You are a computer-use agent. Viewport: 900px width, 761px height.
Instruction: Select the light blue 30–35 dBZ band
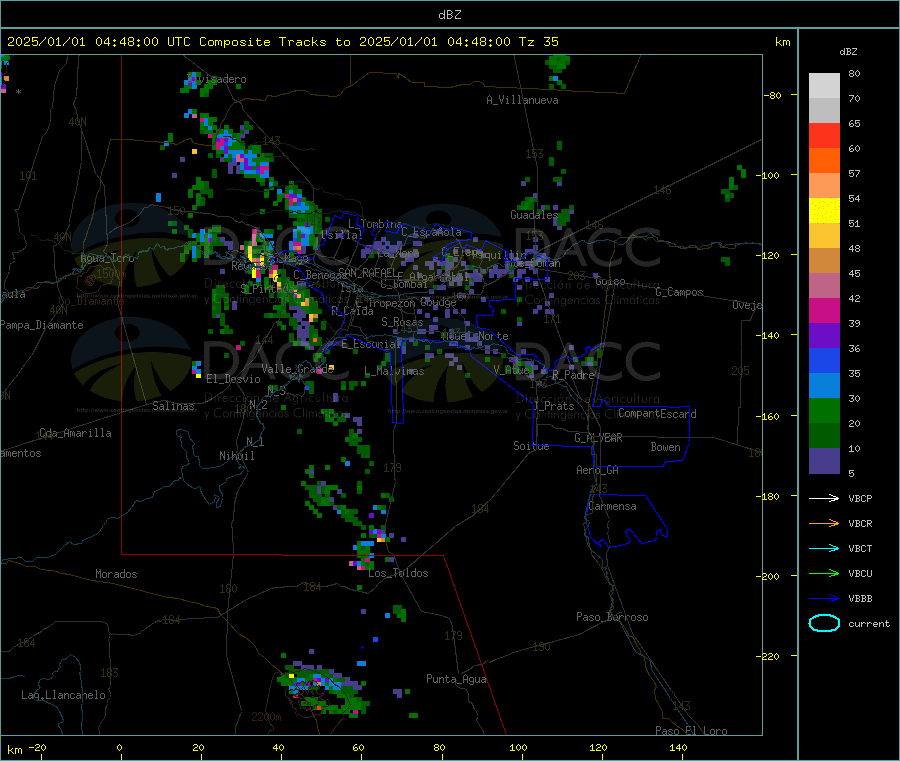pos(824,386)
